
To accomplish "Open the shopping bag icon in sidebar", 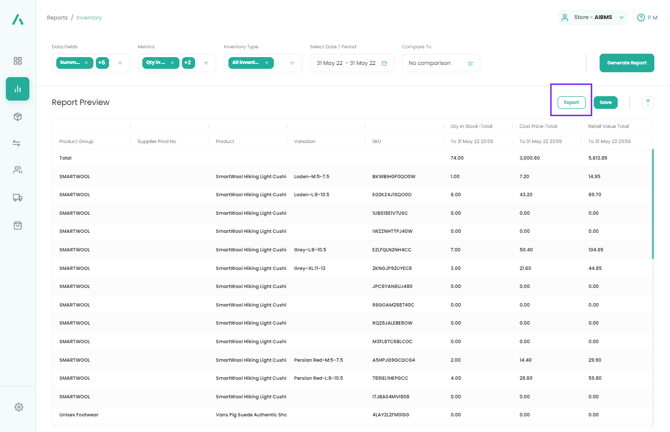I will (x=18, y=226).
